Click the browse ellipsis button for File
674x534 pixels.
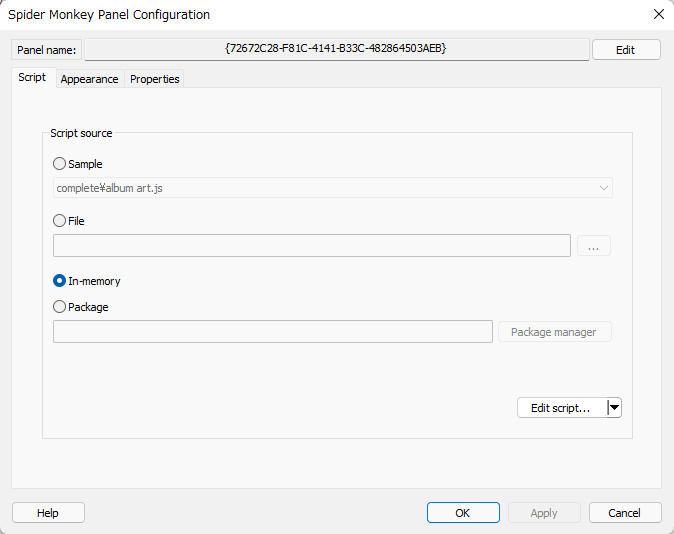593,246
